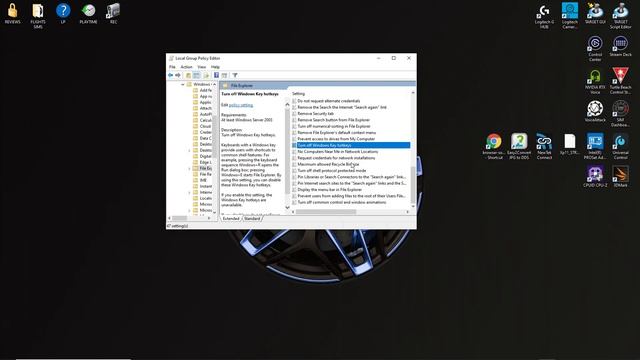
Task: Select the Easy2Convert JPG to DDS shortcut
Action: point(519,147)
